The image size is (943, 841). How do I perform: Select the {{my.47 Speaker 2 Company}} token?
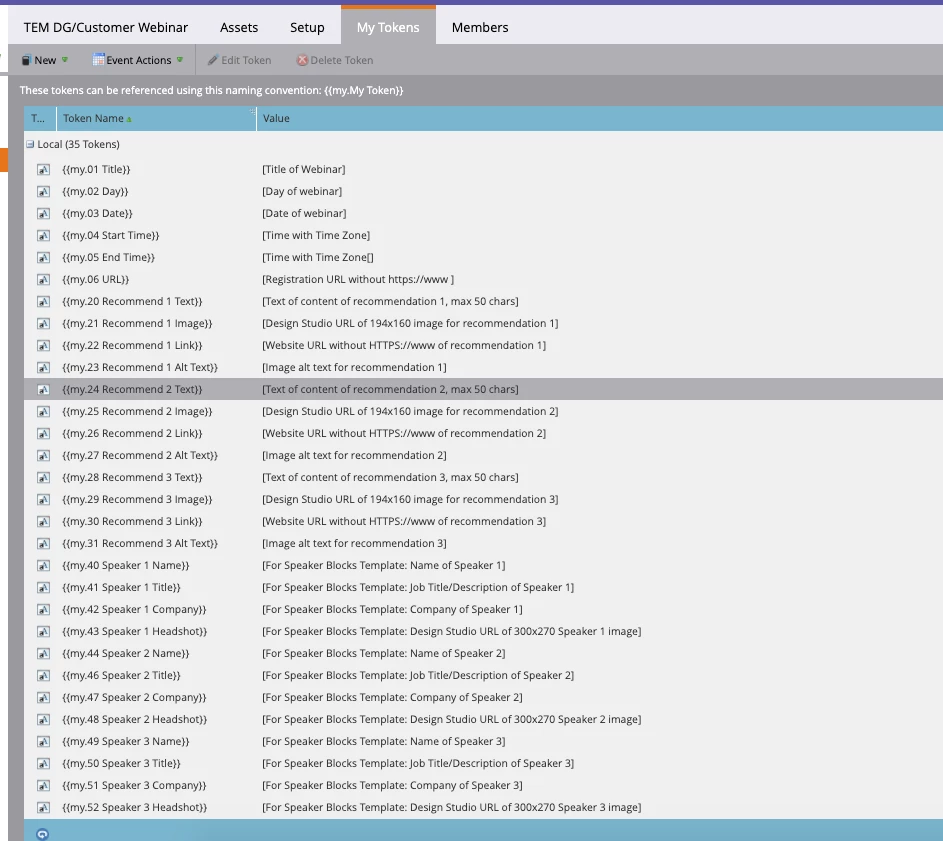click(134, 698)
